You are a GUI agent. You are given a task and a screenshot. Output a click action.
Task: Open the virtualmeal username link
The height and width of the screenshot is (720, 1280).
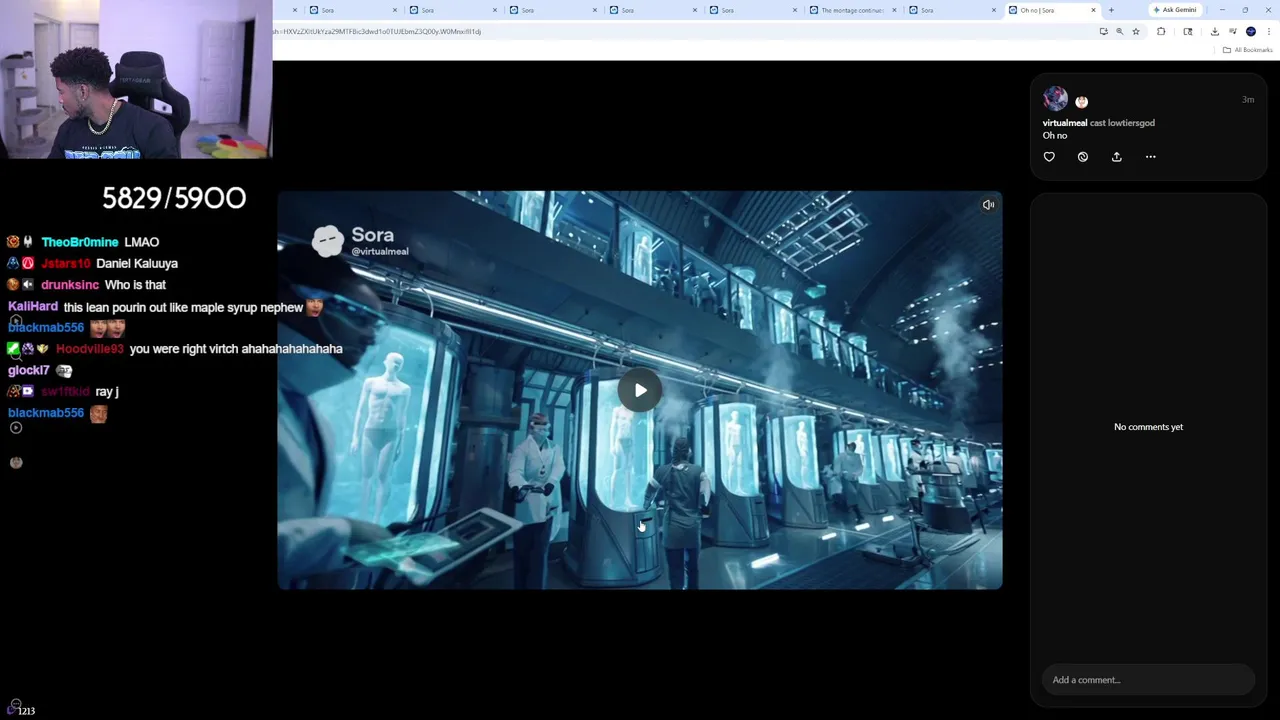1064,123
